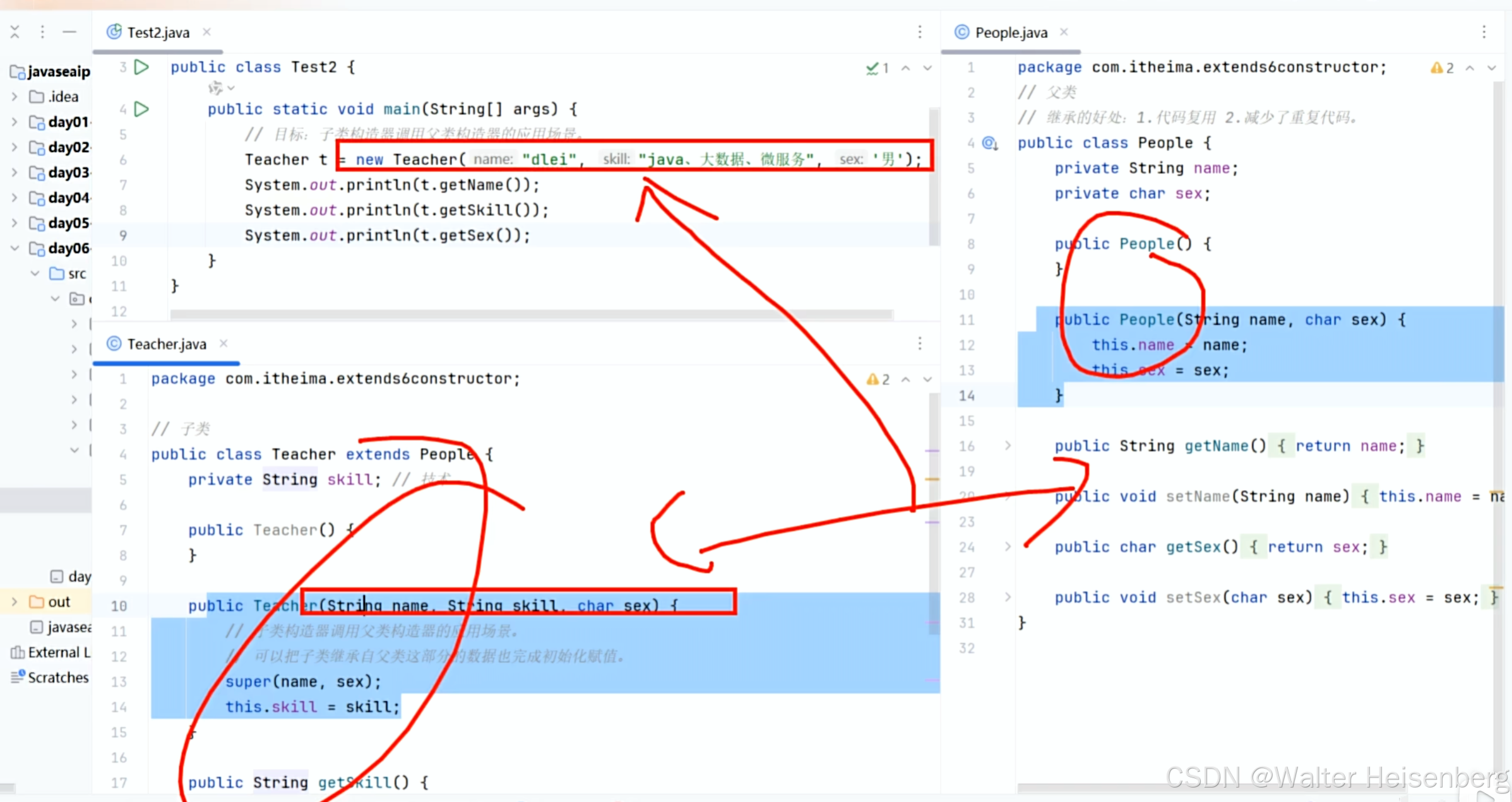
Task: Switch to Teacher.java tab
Action: (166, 344)
